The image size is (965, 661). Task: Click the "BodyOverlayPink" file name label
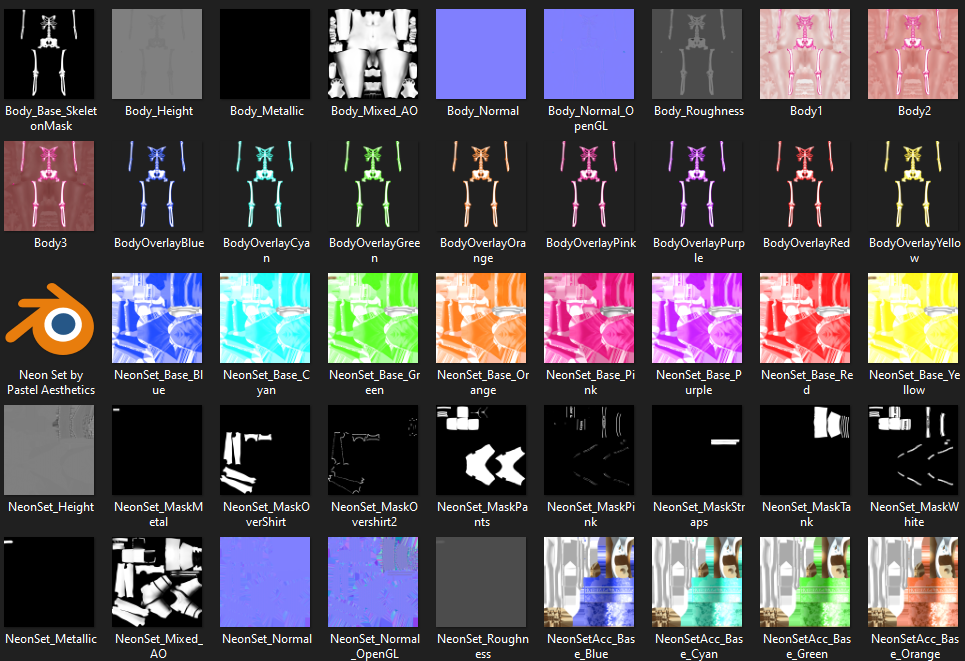pos(591,243)
